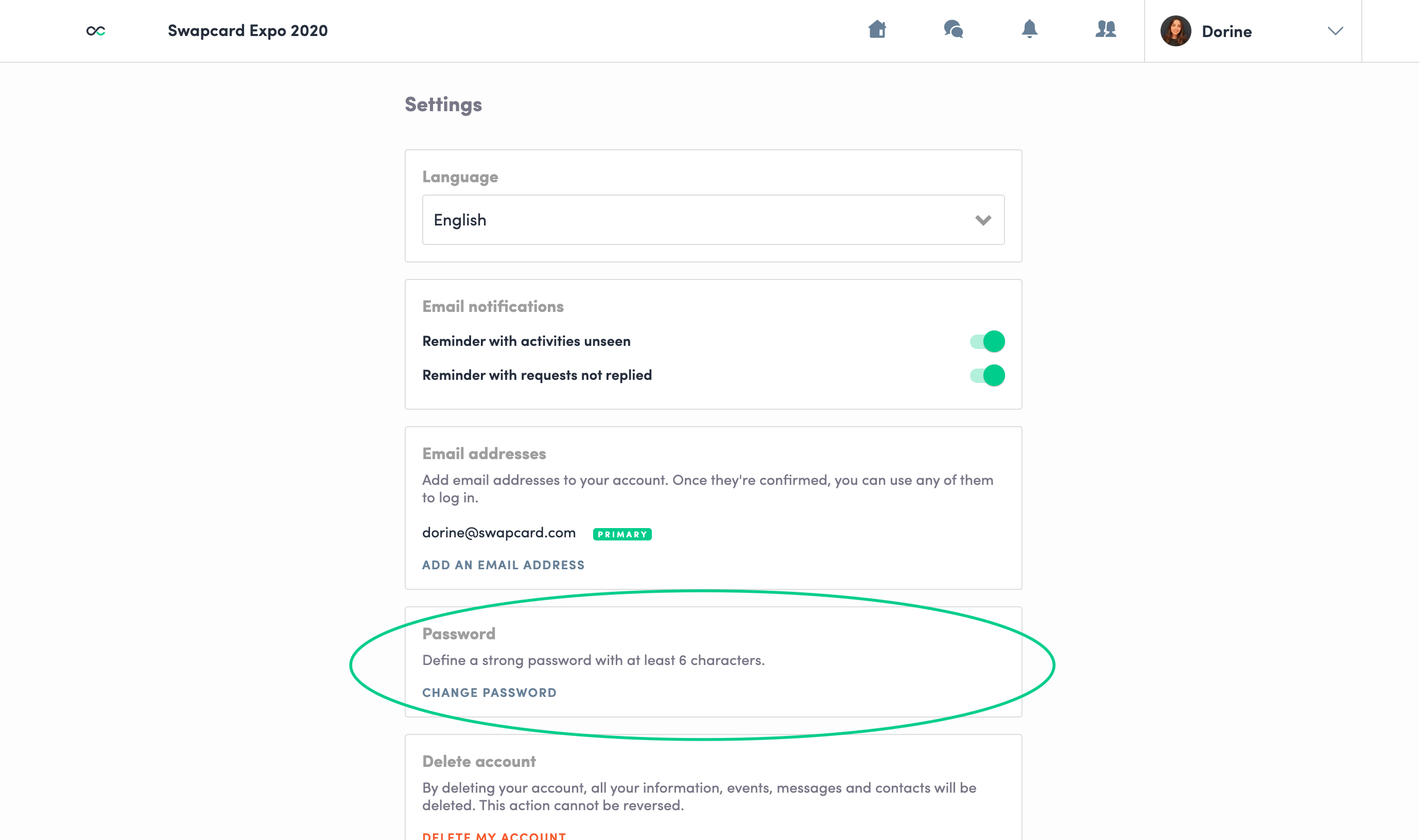This screenshot has width=1419, height=840.
Task: Turn off 'Reminder with requests not replied' toggle
Action: coord(988,375)
